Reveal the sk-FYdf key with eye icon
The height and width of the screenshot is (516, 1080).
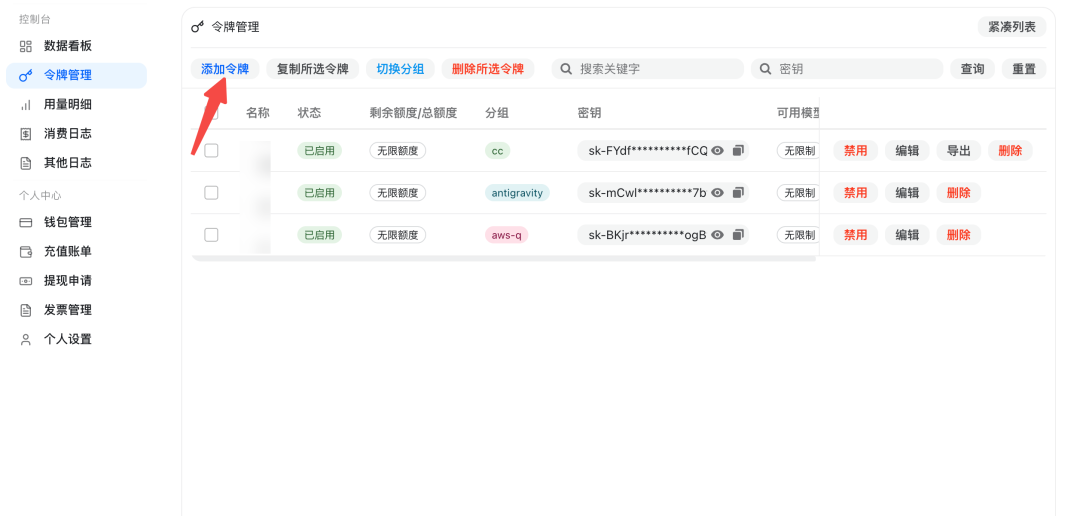[x=718, y=151]
